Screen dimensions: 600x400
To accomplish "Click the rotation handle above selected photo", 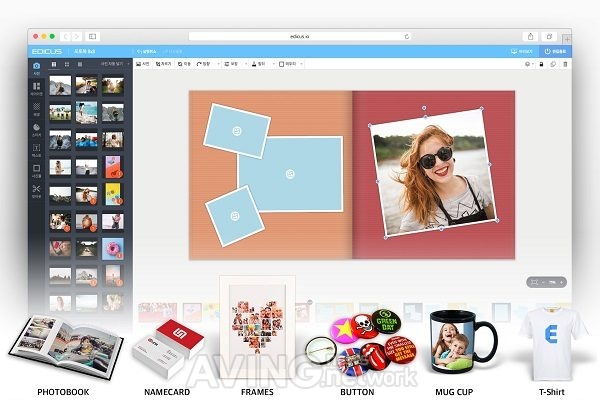I will [x=424, y=108].
